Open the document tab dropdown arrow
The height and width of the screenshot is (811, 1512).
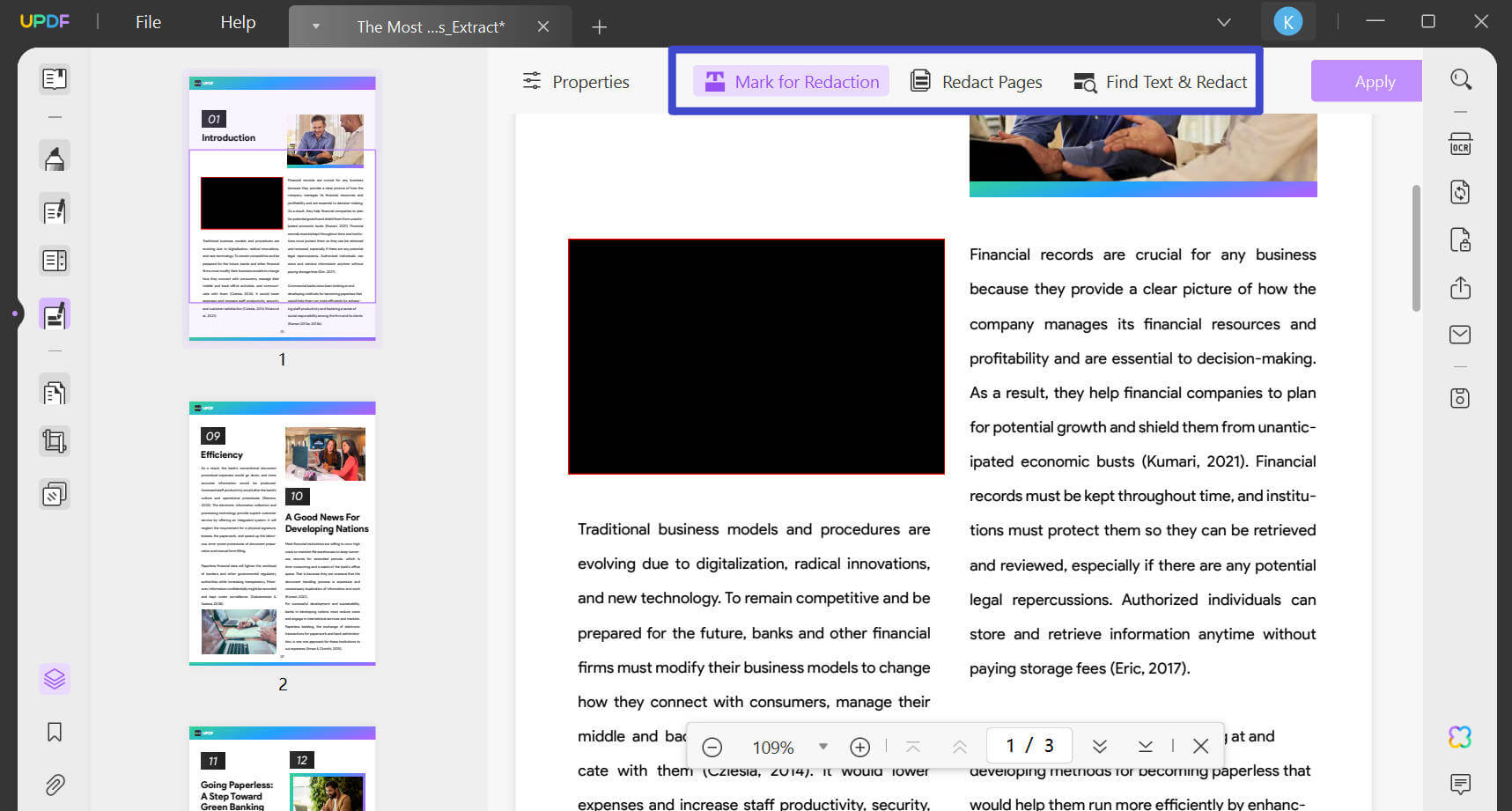(x=314, y=26)
